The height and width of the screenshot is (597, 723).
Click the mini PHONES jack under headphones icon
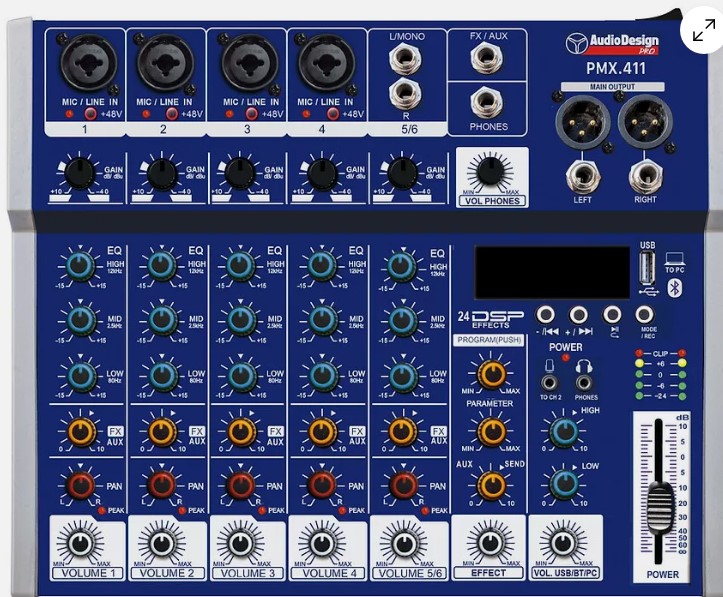tap(584, 383)
